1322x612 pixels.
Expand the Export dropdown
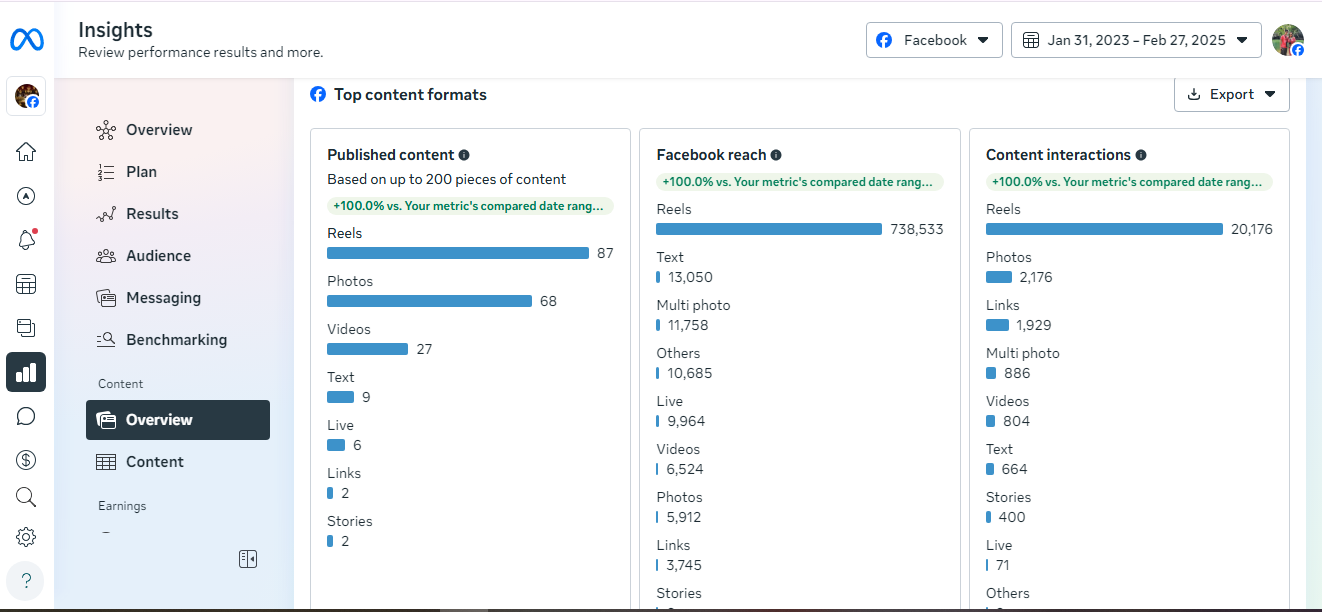[1231, 94]
